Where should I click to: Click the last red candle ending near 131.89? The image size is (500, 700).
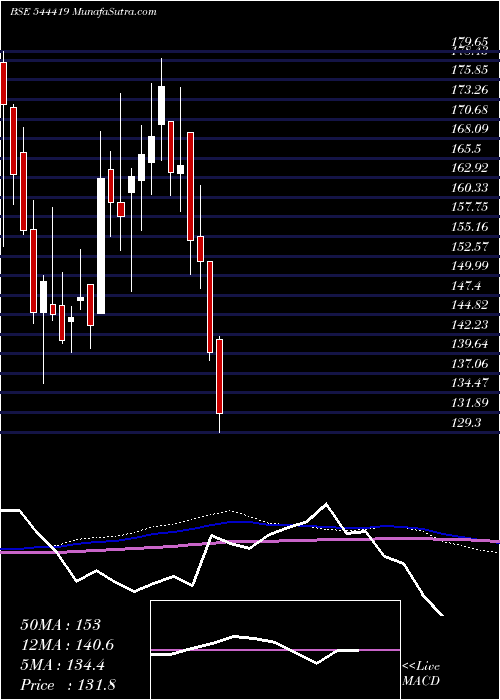click(219, 376)
